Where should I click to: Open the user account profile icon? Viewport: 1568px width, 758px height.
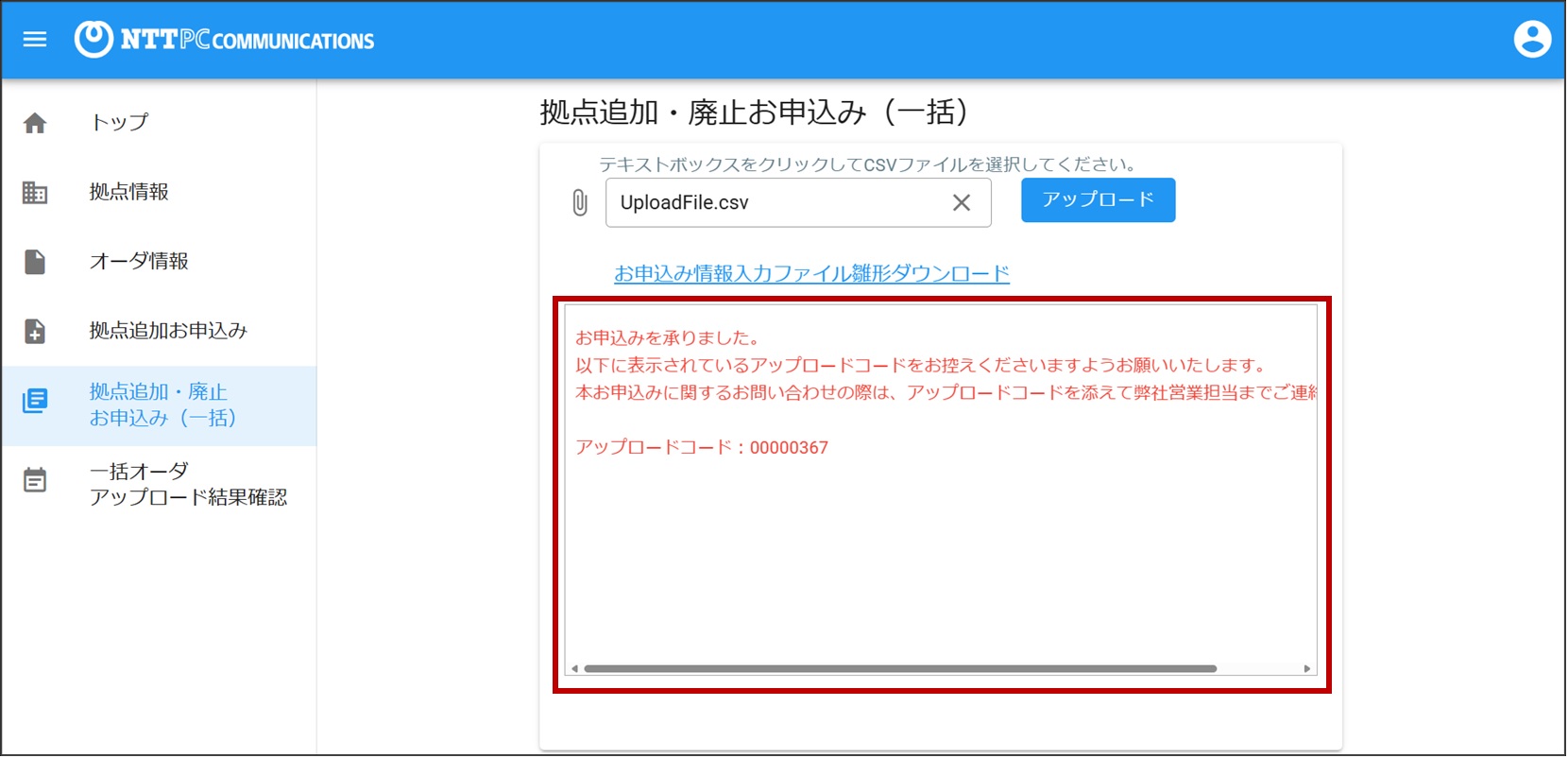pos(1532,40)
